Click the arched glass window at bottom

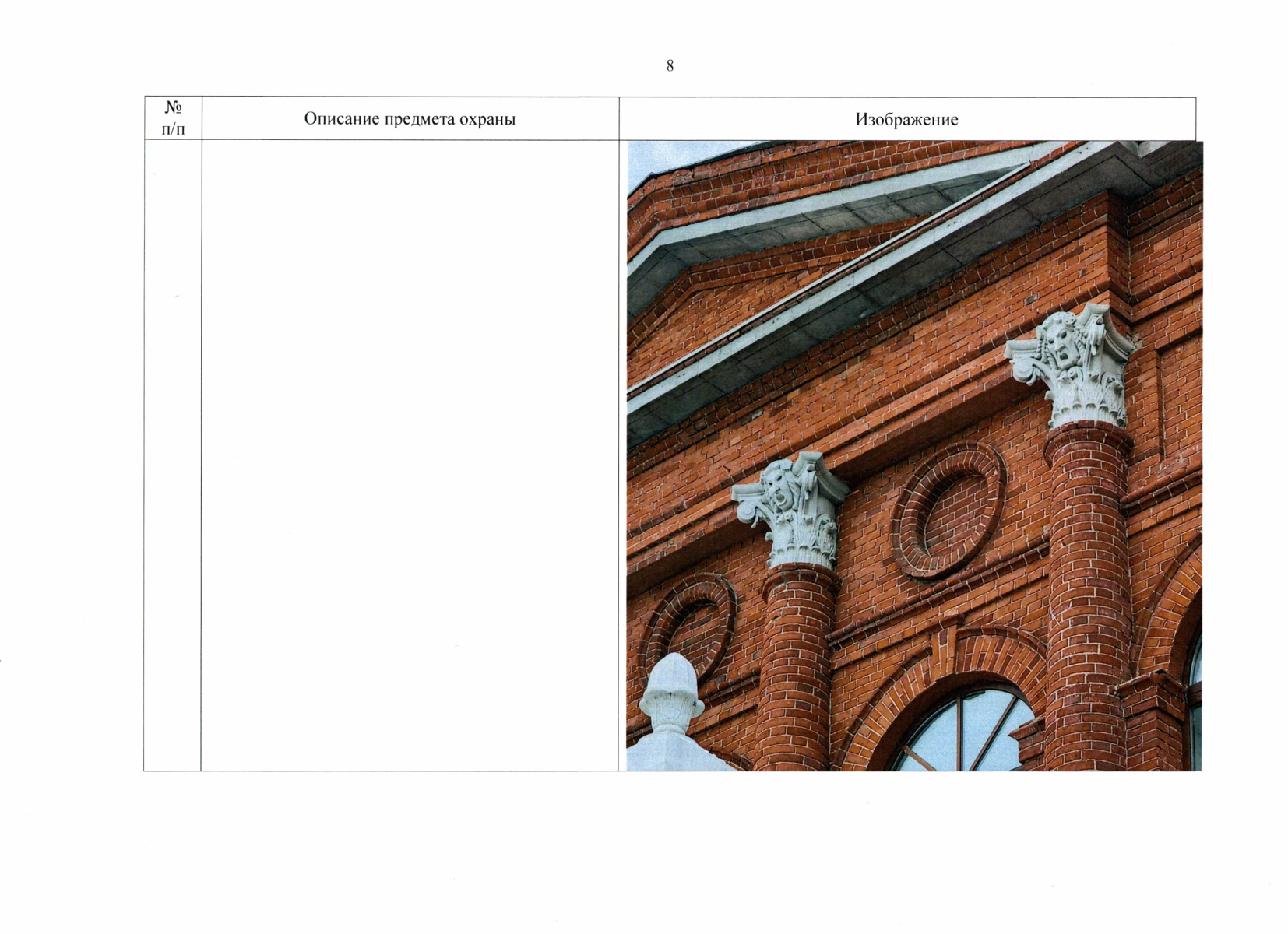(966, 732)
